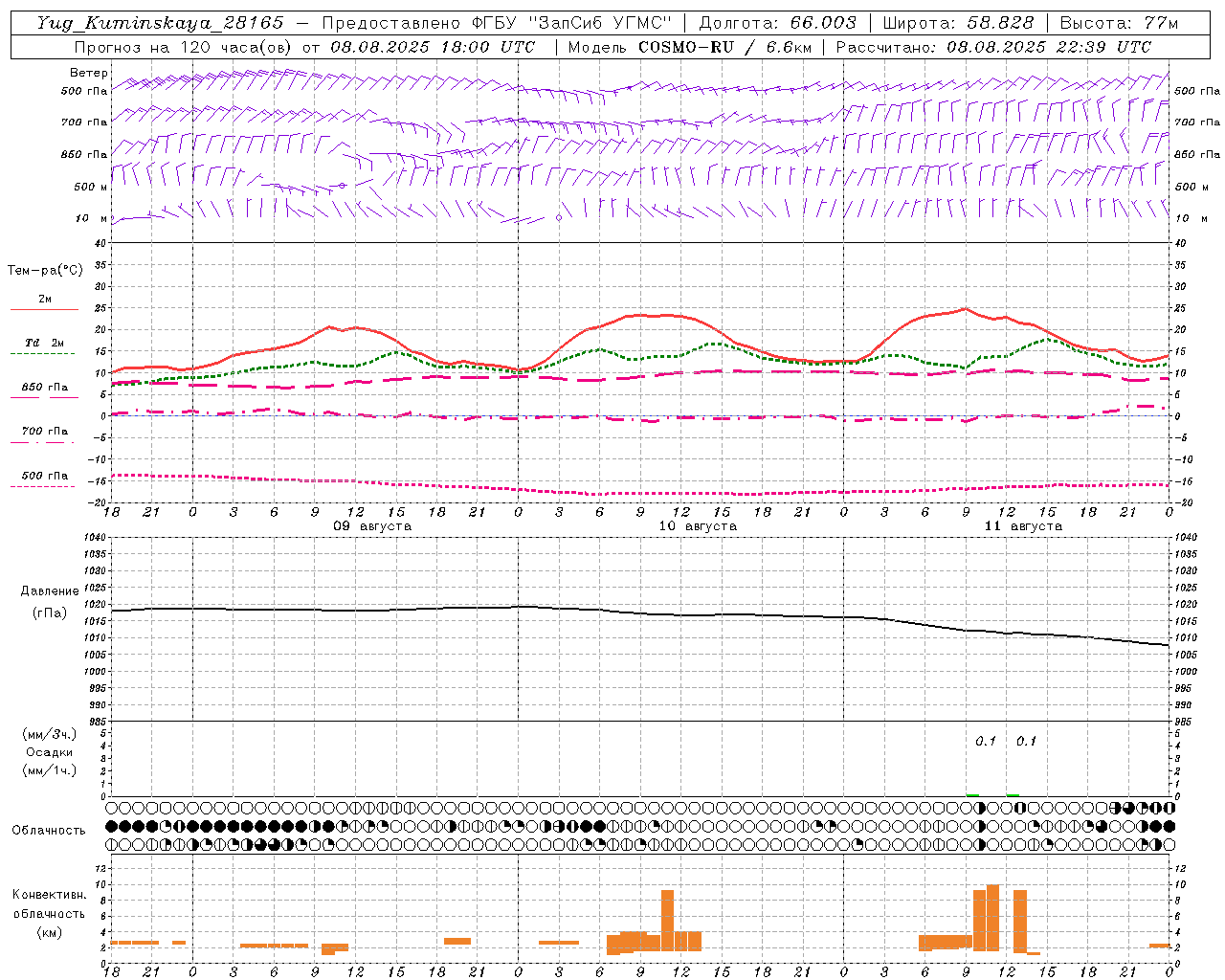The height and width of the screenshot is (980, 1225).
Task: Click the Давление pressure panel label
Action: tap(50, 591)
